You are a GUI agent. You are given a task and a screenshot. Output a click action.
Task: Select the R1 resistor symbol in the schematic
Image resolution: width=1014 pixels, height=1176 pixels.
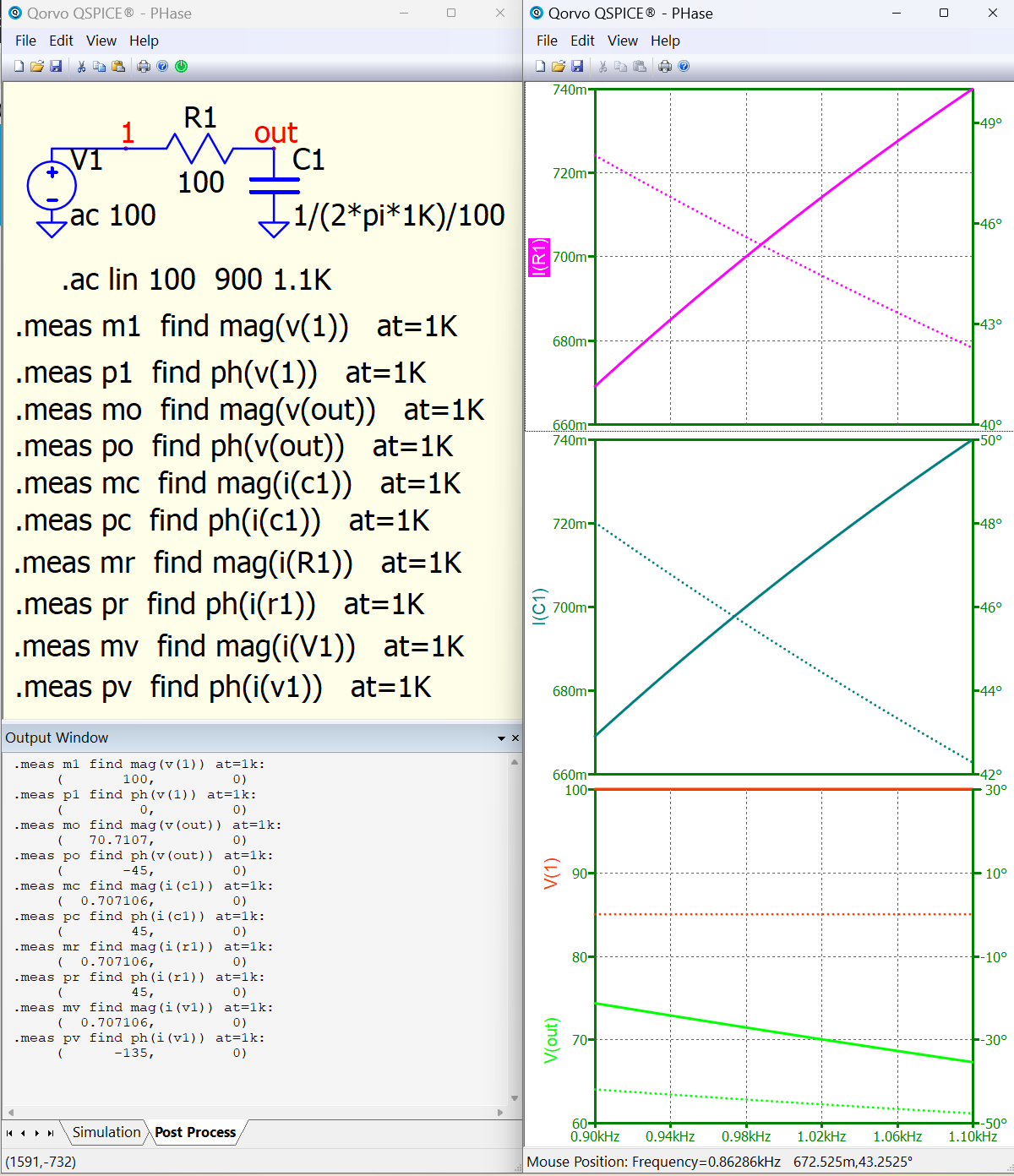[199, 149]
